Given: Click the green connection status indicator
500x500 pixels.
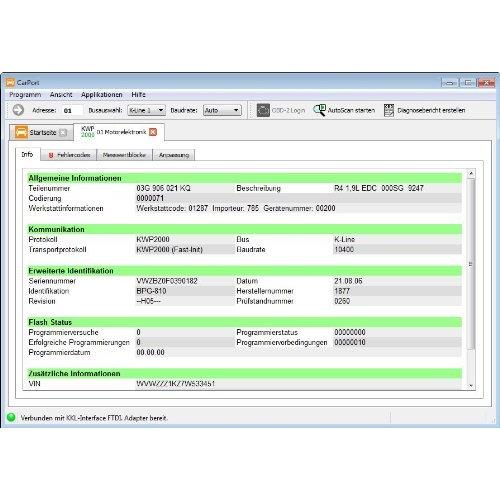Looking at the screenshot, I should (11, 417).
